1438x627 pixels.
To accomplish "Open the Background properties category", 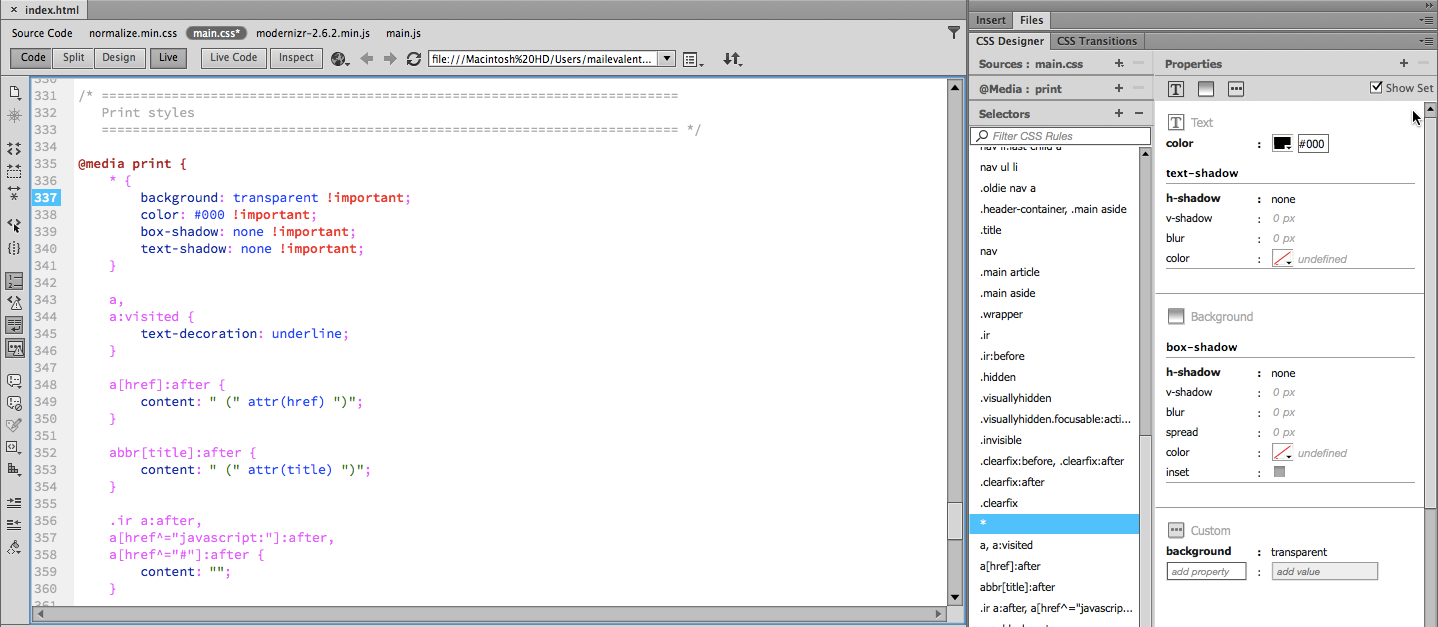I will coord(1205,88).
